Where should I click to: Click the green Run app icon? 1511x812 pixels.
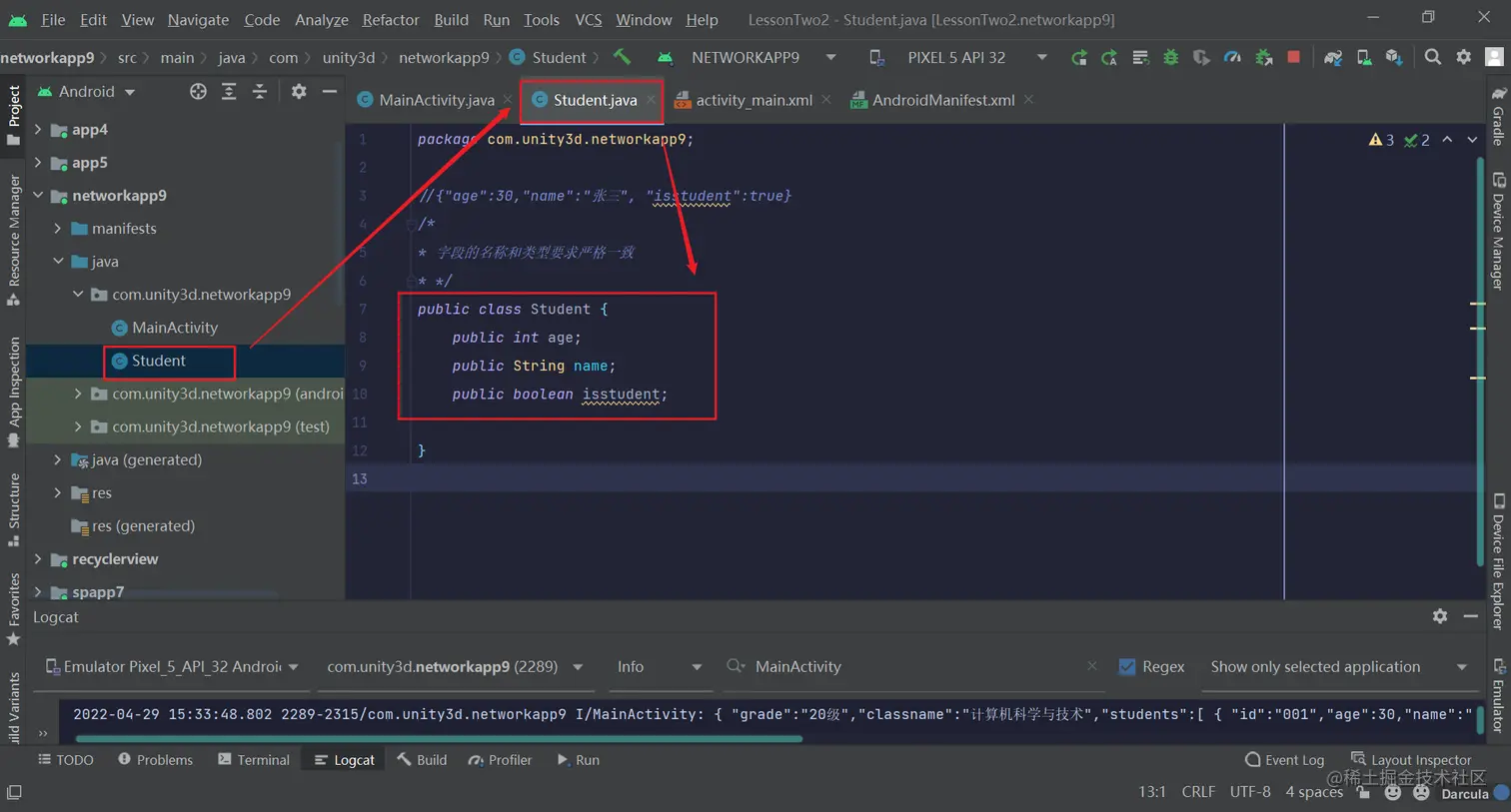(x=1078, y=57)
